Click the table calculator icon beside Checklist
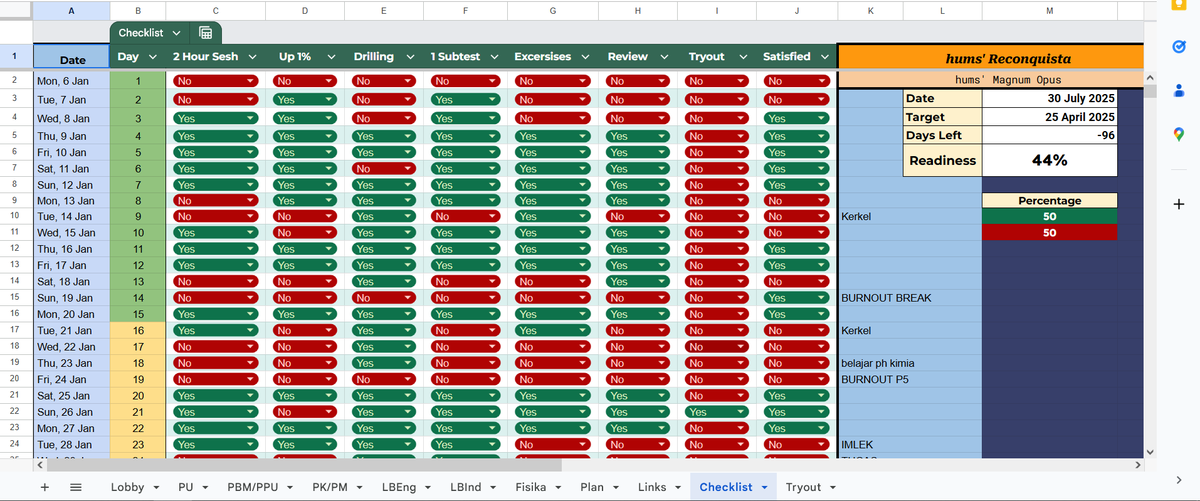This screenshot has height=501, width=1200. [205, 33]
